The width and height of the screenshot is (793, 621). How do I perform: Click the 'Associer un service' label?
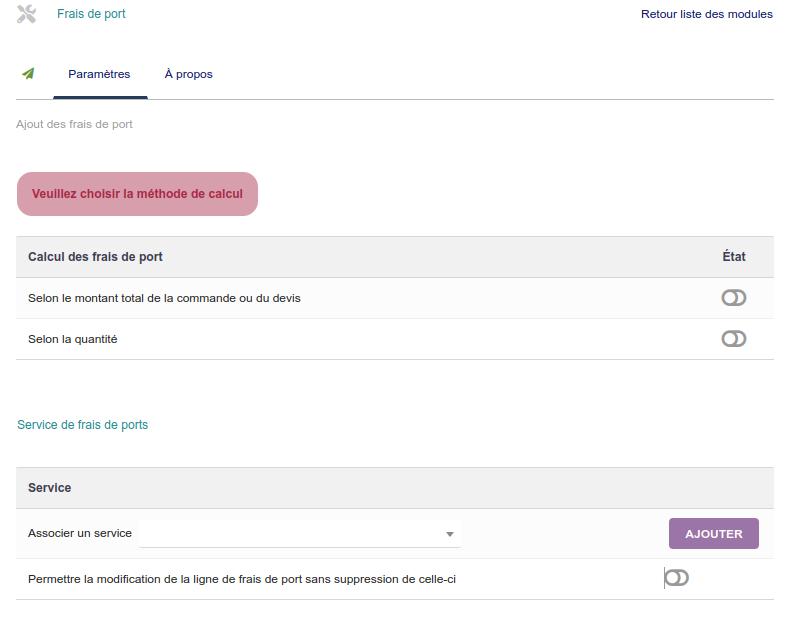coord(80,533)
